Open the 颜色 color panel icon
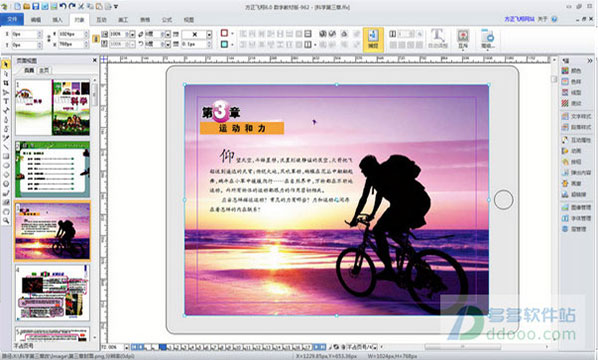Viewport: 598px width, 360px height. tap(565, 71)
